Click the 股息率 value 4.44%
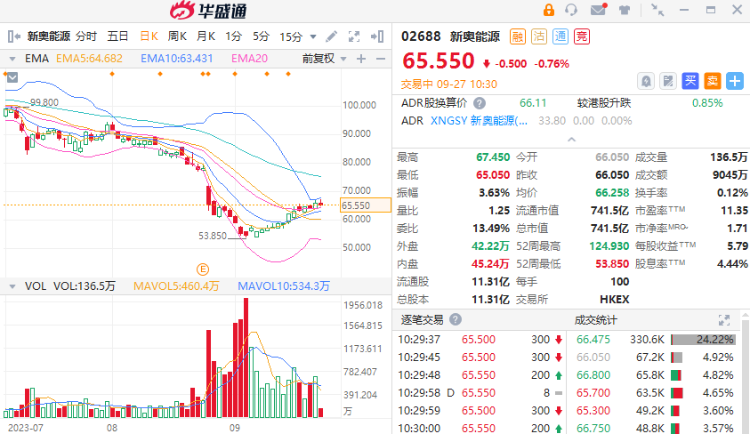 [x=732, y=264]
